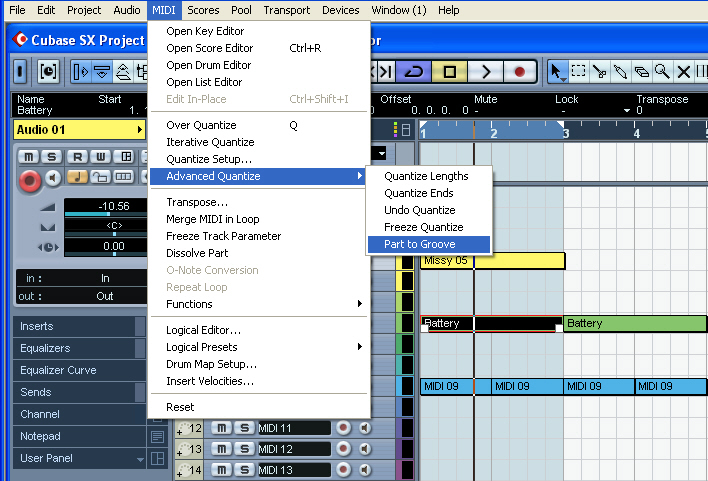Select the Split scissors tool
This screenshot has width=708, height=481.
(599, 71)
